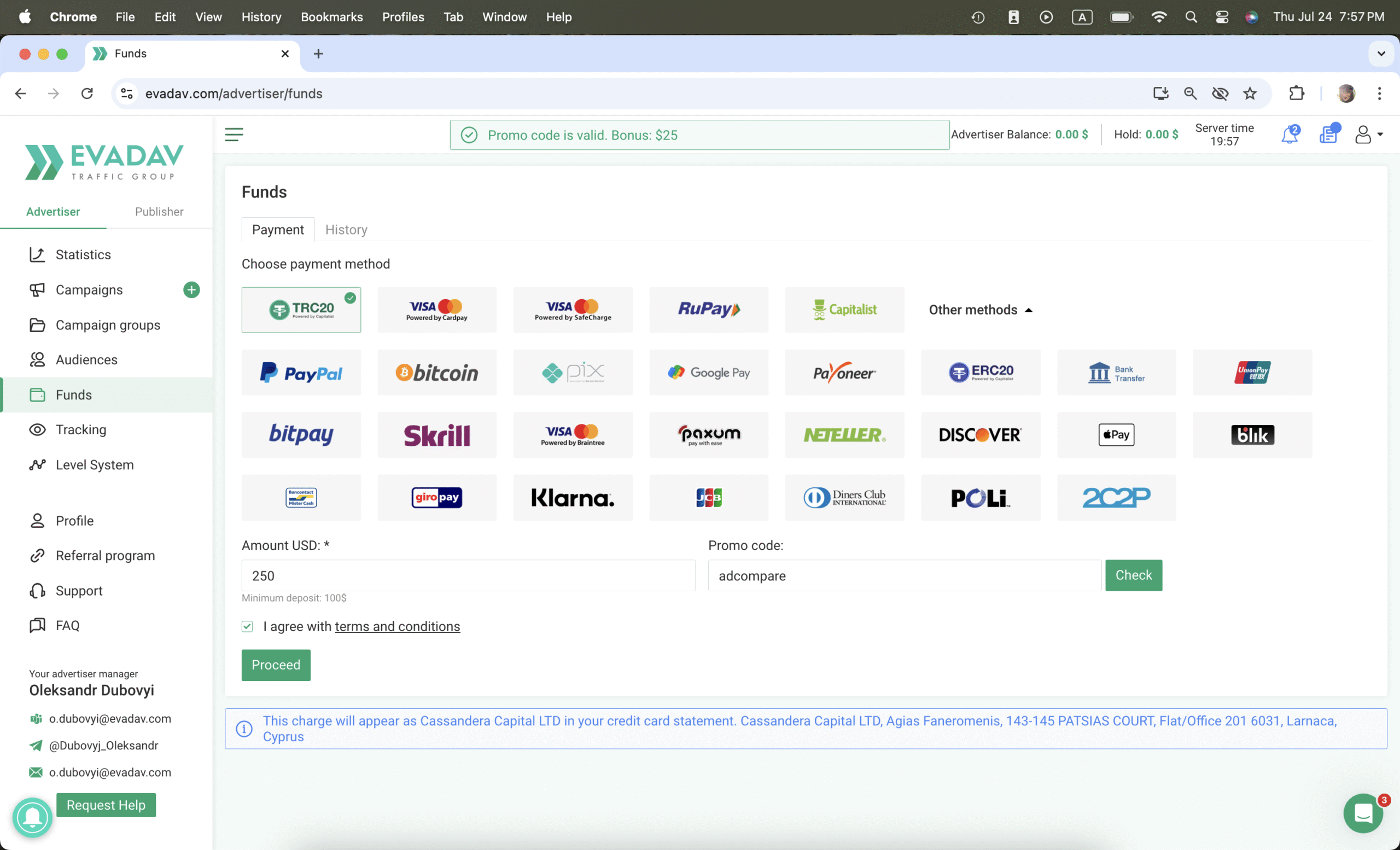Open the user account dropdown
Image resolution: width=1400 pixels, height=850 pixels.
pos(1368,135)
